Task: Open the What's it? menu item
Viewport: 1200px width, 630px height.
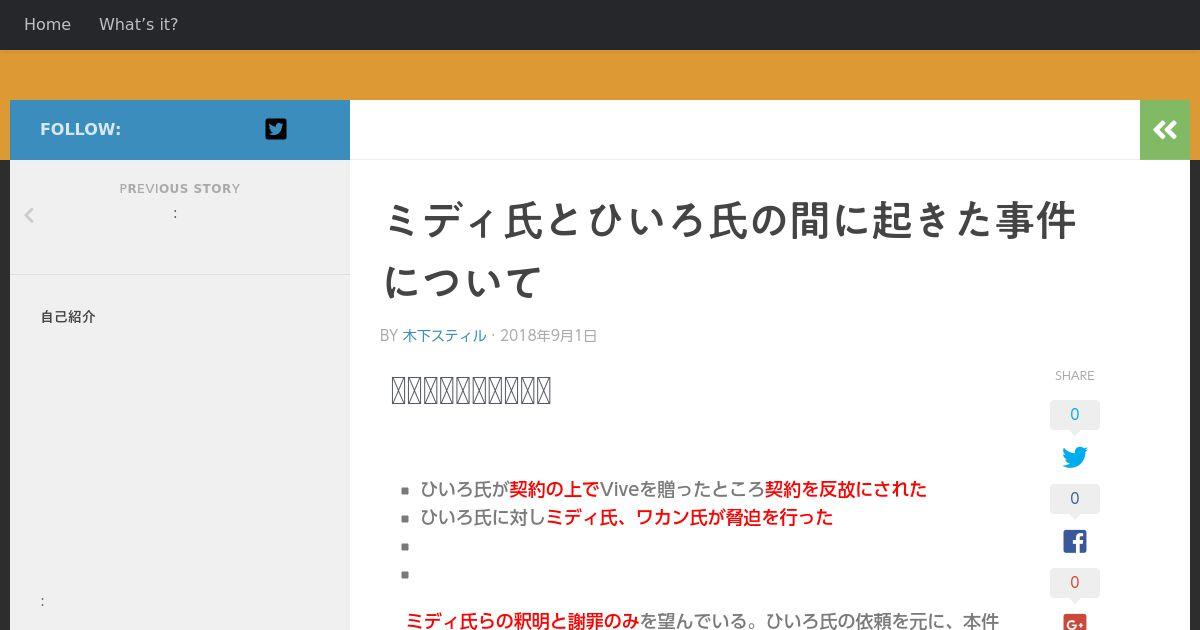Action: point(138,24)
